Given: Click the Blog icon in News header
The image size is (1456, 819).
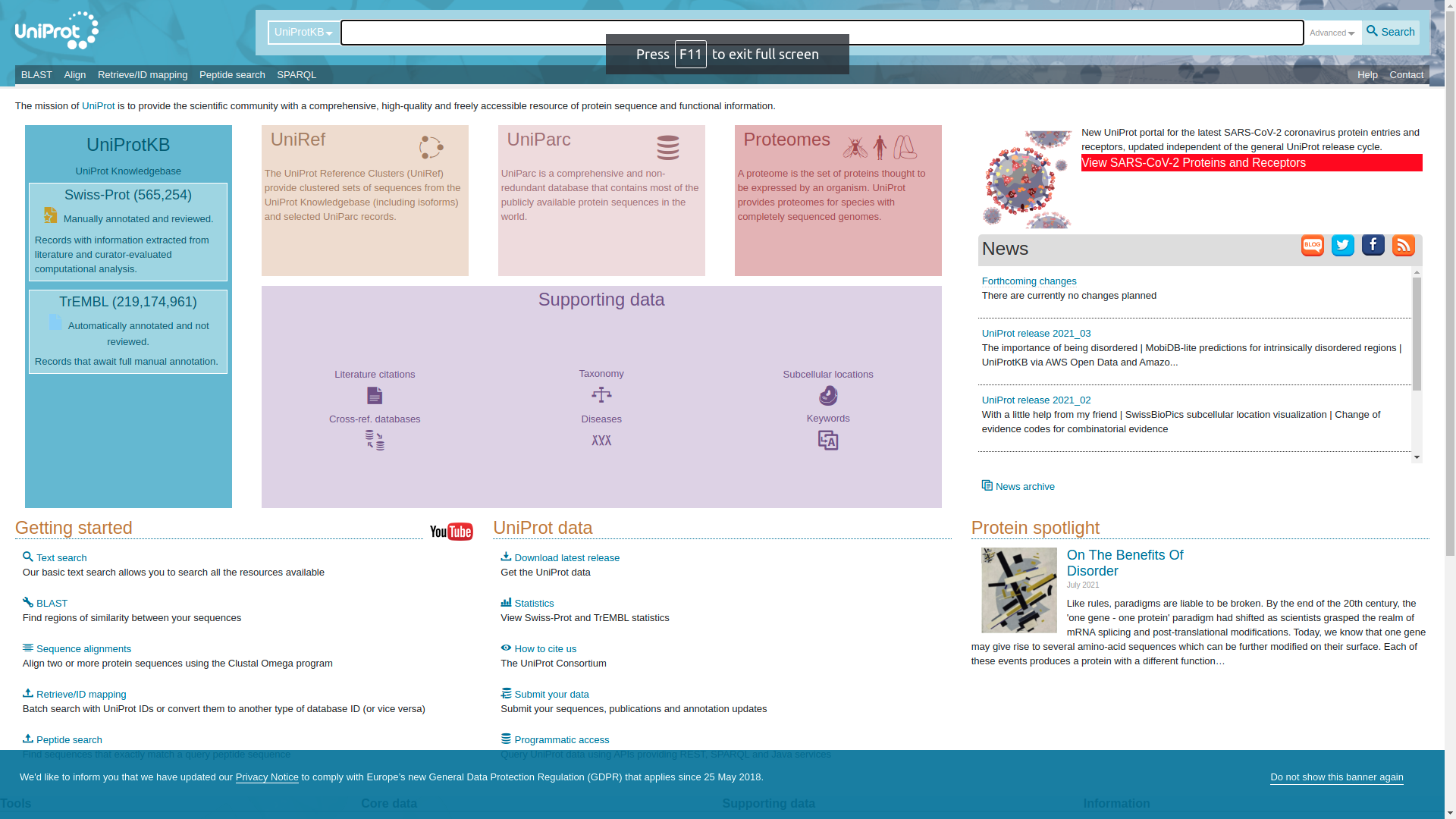Looking at the screenshot, I should (x=1312, y=246).
